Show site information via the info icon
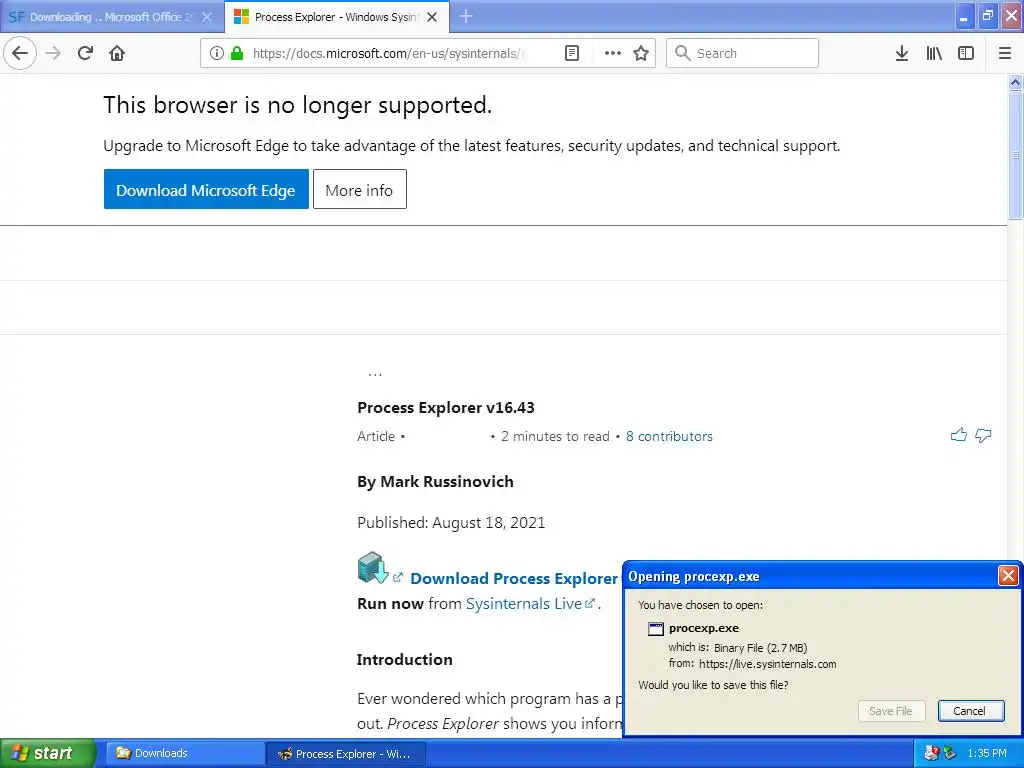This screenshot has height=768, width=1024. pyautogui.click(x=217, y=53)
